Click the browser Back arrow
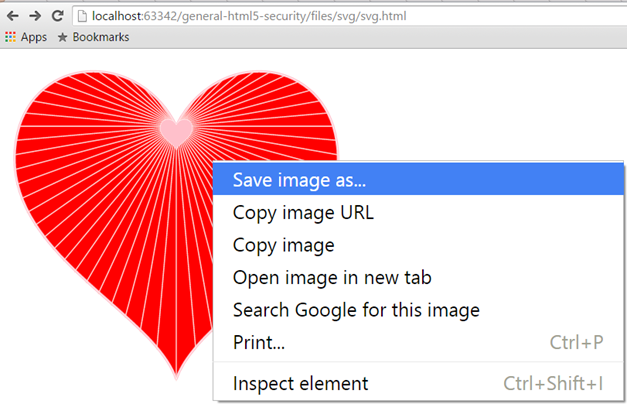Image resolution: width=627 pixels, height=404 pixels. (x=13, y=17)
